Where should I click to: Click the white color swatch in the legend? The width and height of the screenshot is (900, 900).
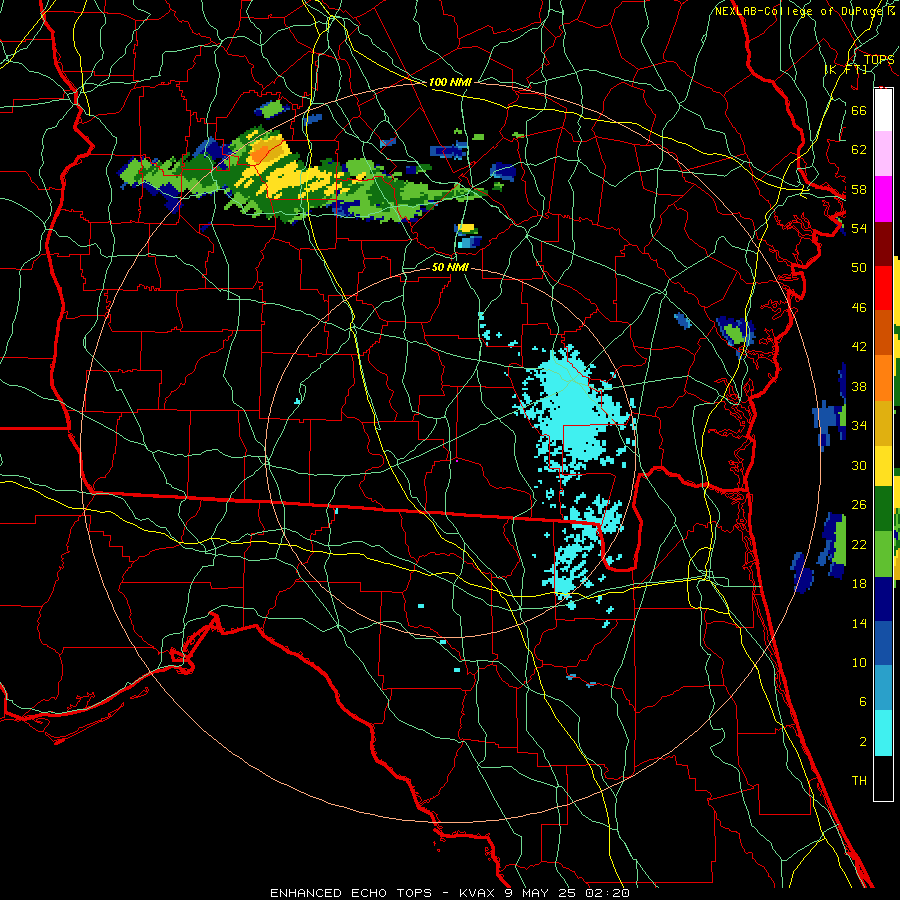pos(883,110)
